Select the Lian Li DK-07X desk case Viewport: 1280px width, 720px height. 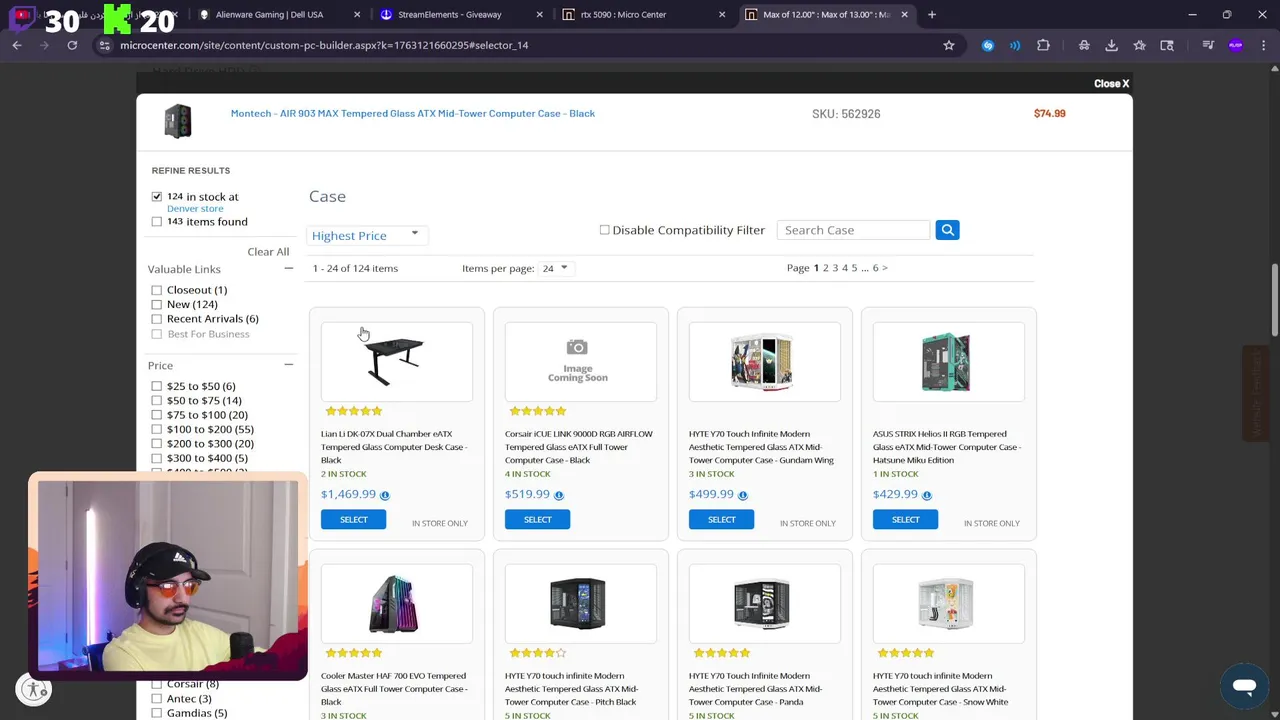coord(353,520)
